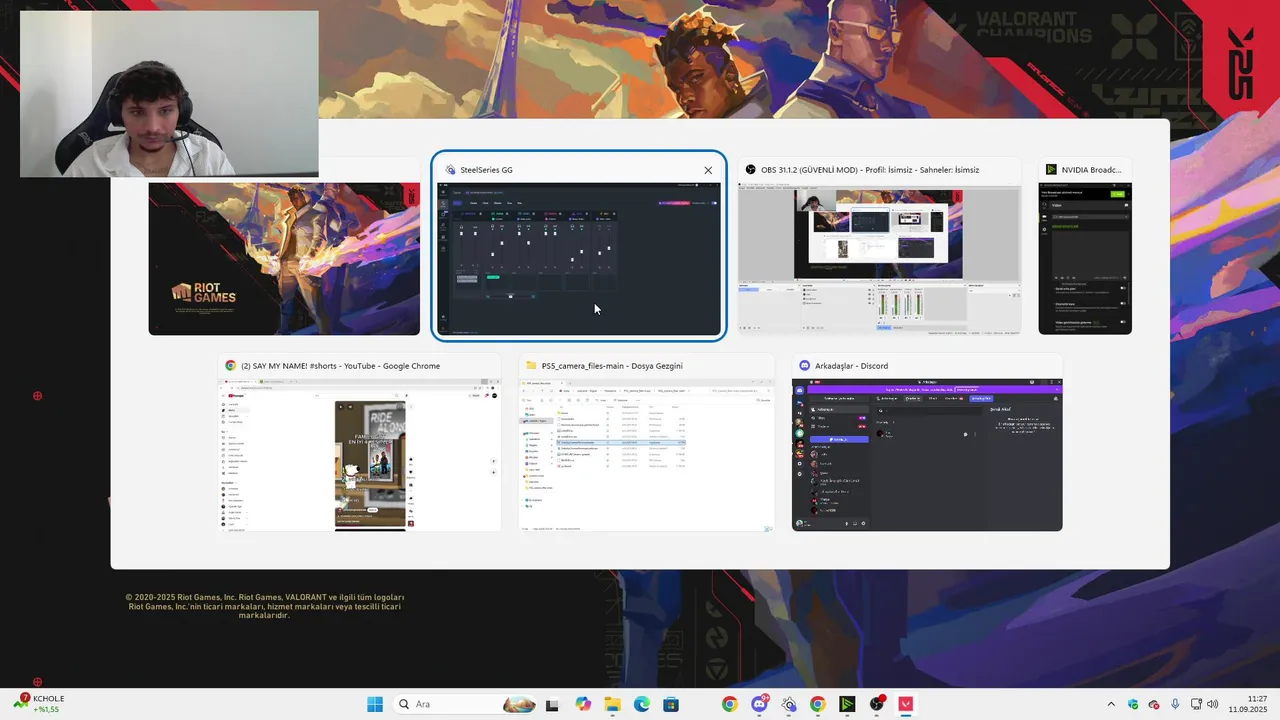Open Task View from the taskbar
Screen dimensions: 1280x720
pyautogui.click(x=552, y=704)
